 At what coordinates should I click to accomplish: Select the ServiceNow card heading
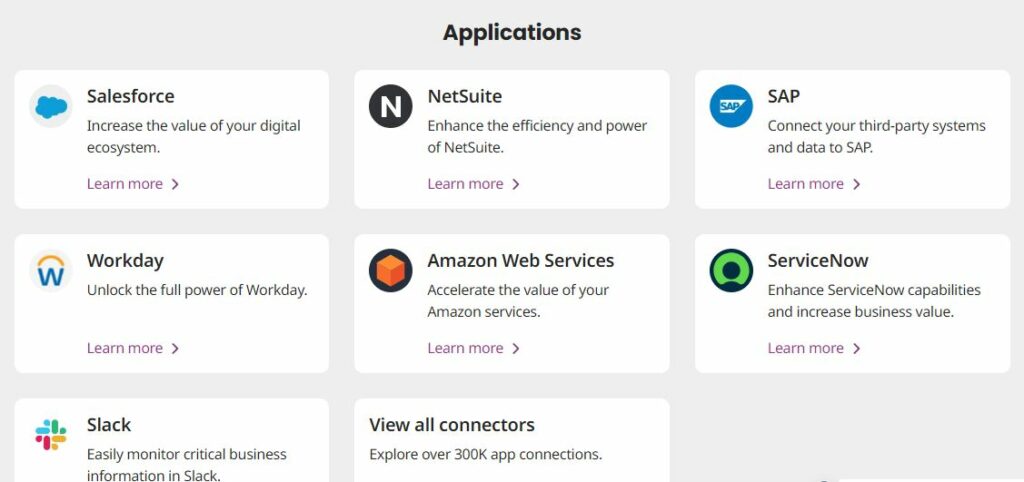pos(818,261)
